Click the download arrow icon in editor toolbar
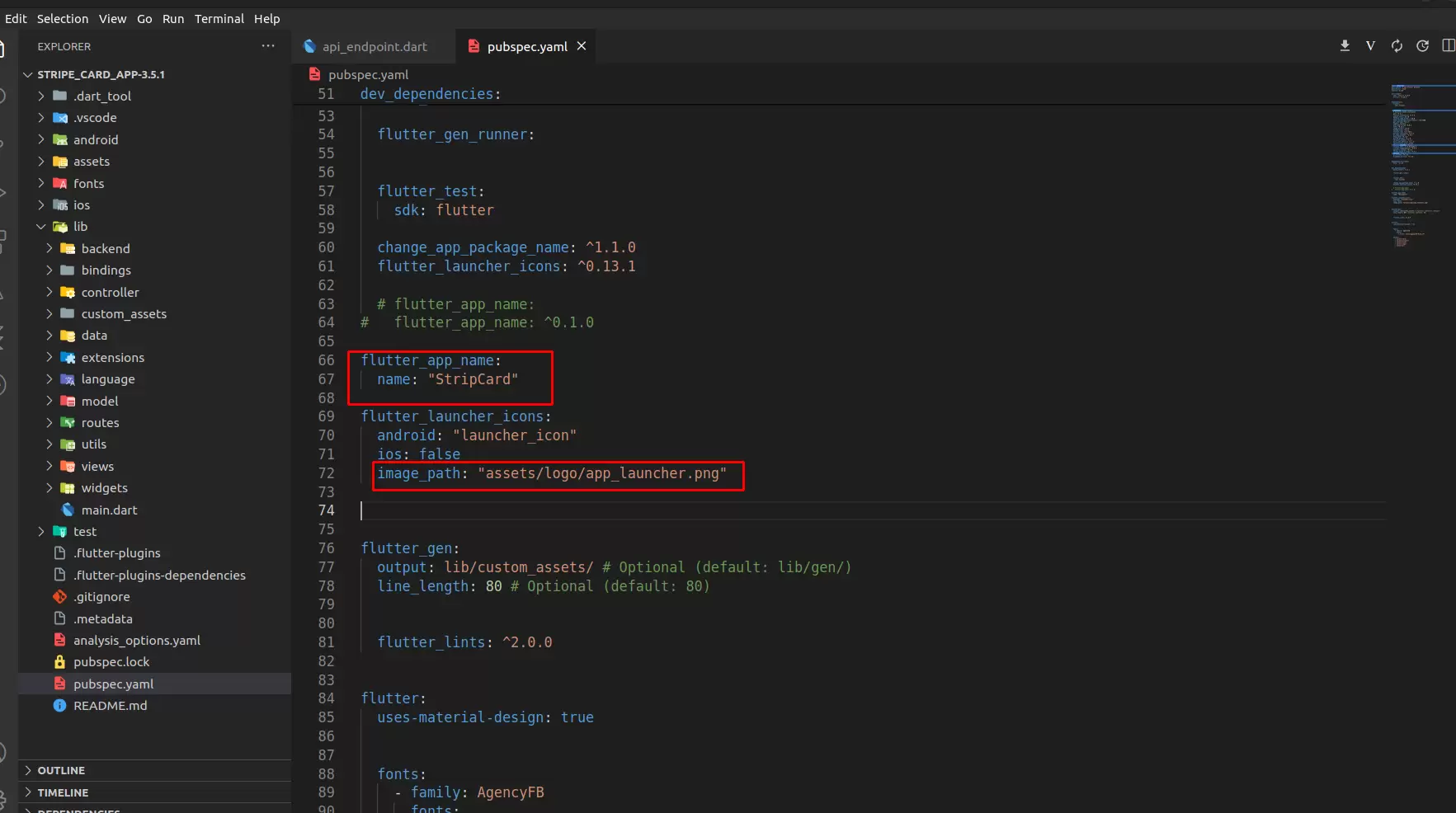This screenshot has width=1456, height=813. [x=1345, y=45]
